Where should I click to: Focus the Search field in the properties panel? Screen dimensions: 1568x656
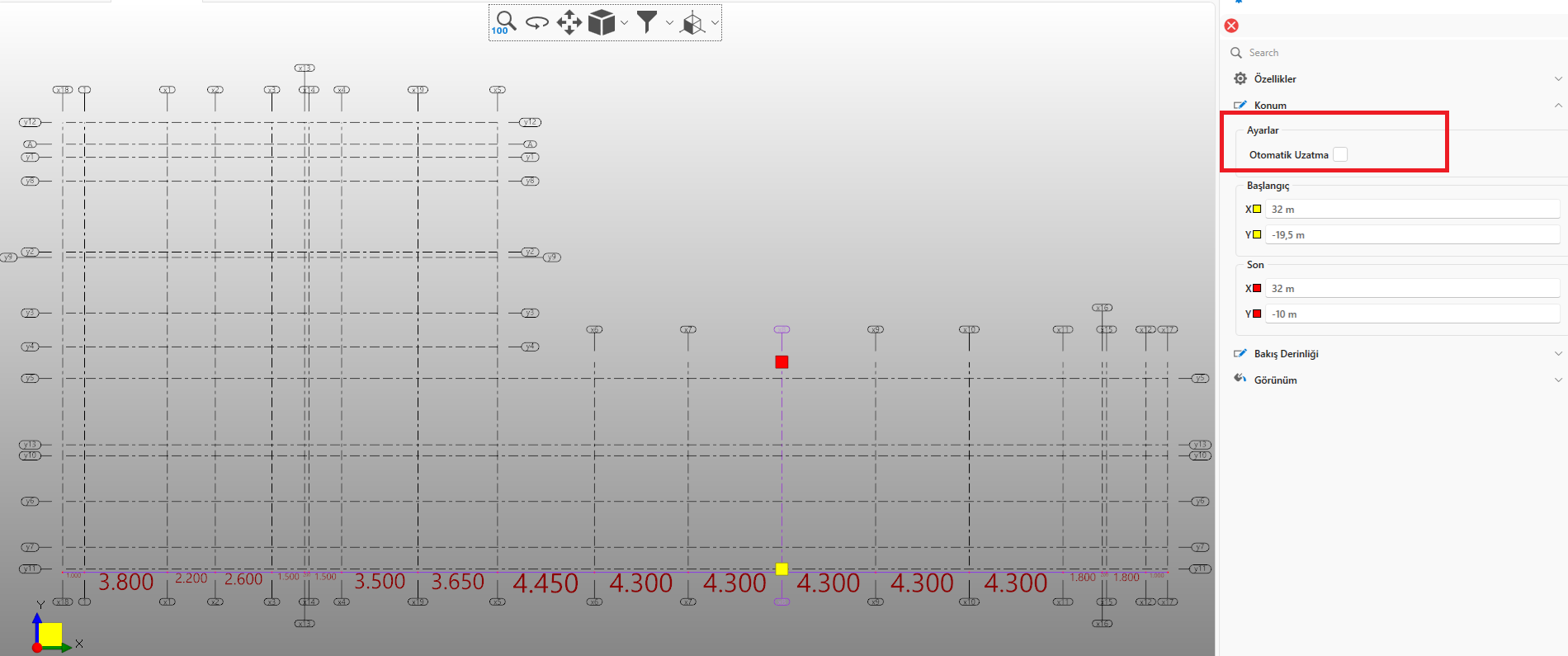coord(1398,53)
